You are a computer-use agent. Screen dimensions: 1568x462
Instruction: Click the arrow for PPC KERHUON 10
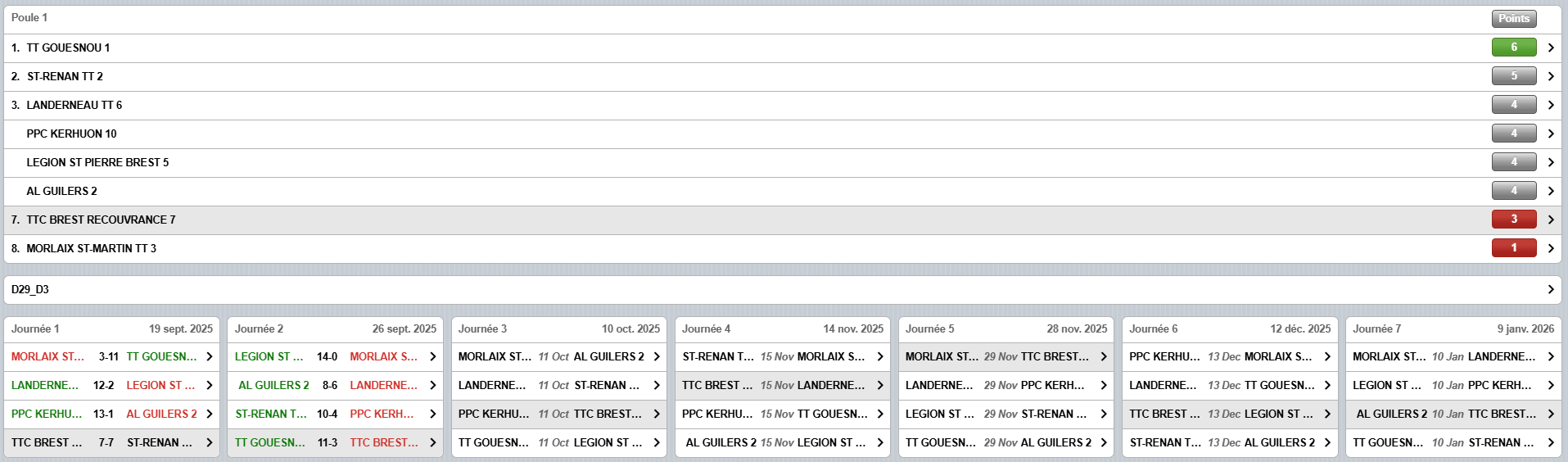[x=1550, y=134]
